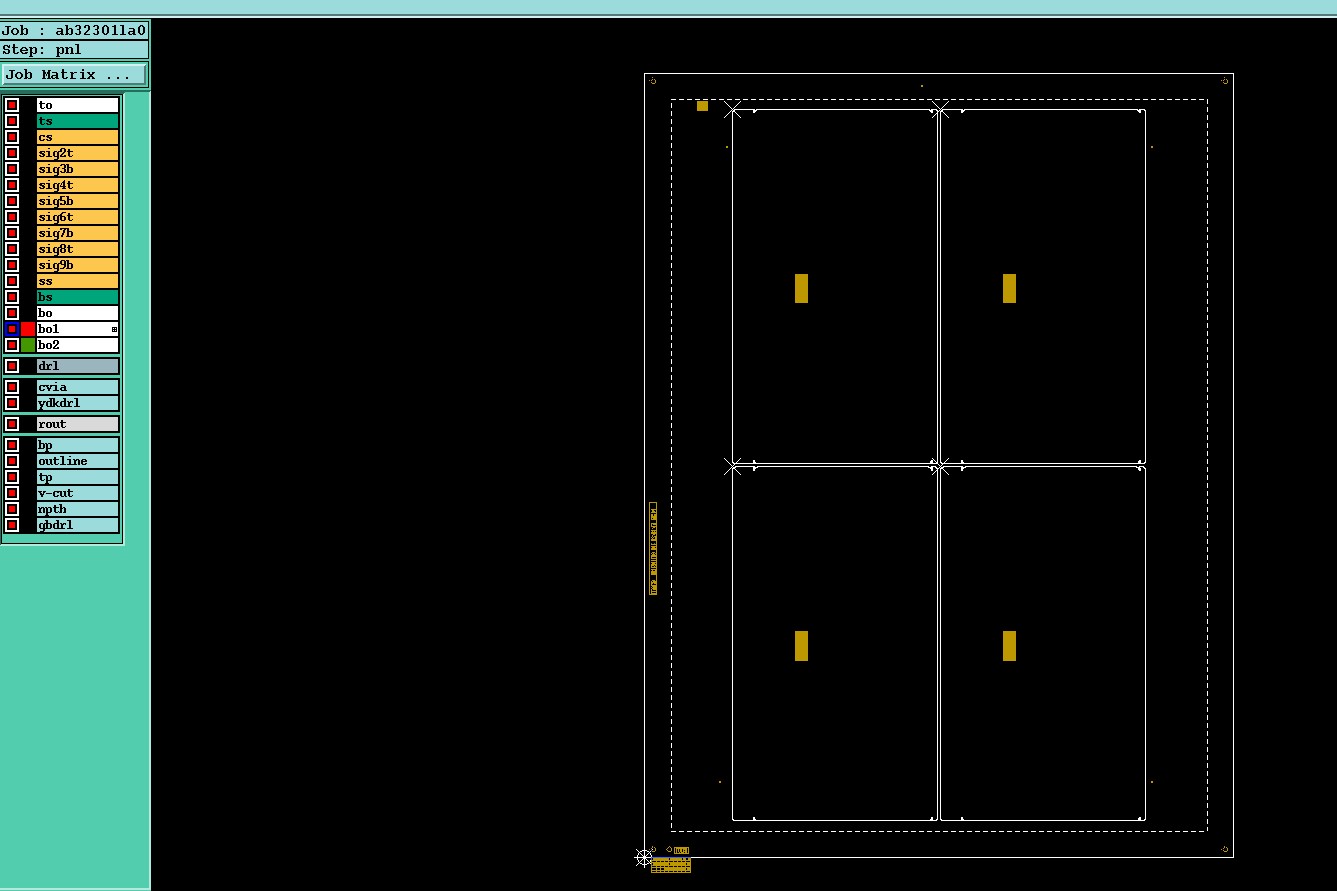
Task: Click the green display color swatch of bo2
Action: tap(28, 345)
